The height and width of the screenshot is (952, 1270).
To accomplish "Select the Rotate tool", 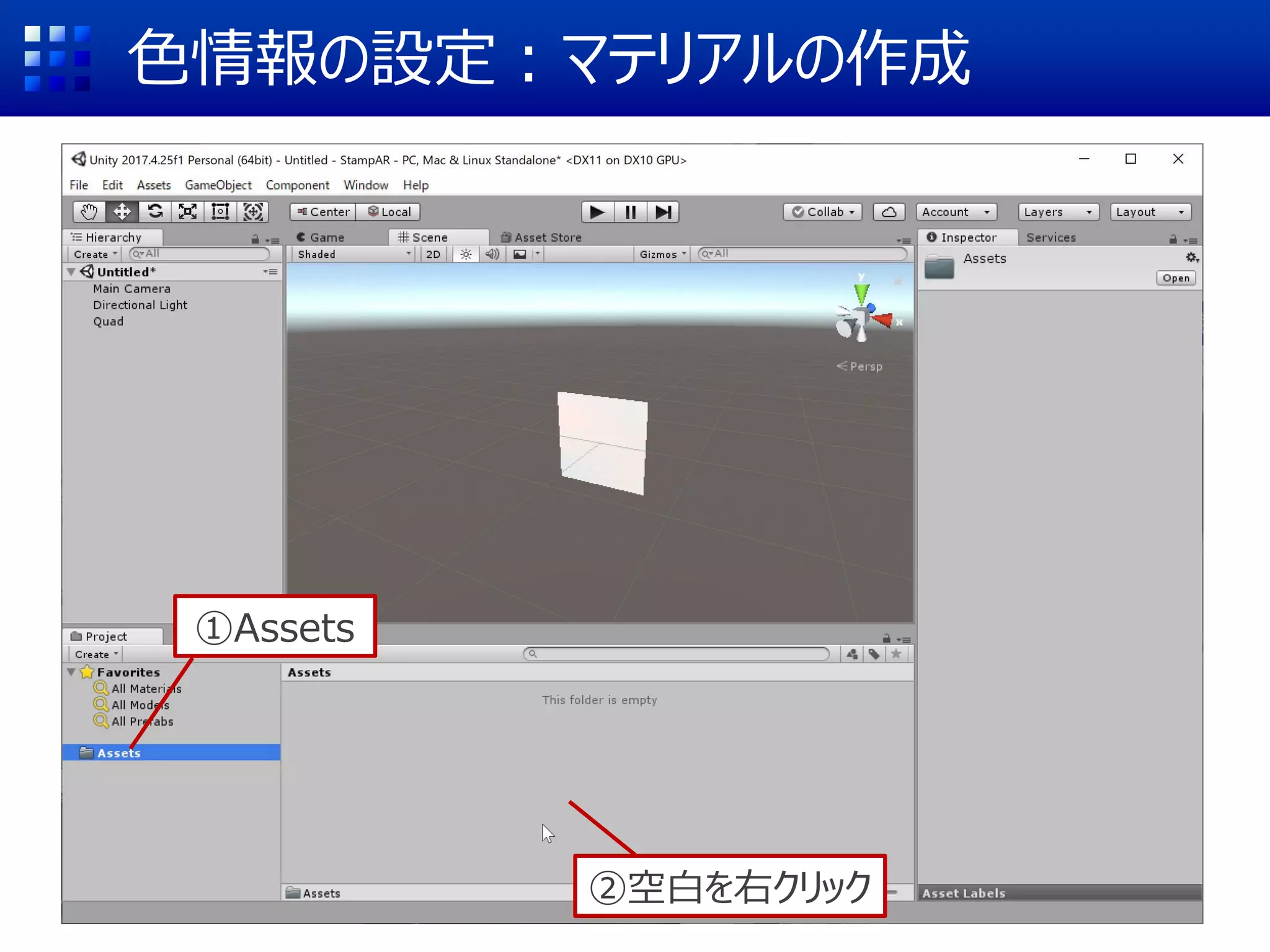I will click(155, 212).
